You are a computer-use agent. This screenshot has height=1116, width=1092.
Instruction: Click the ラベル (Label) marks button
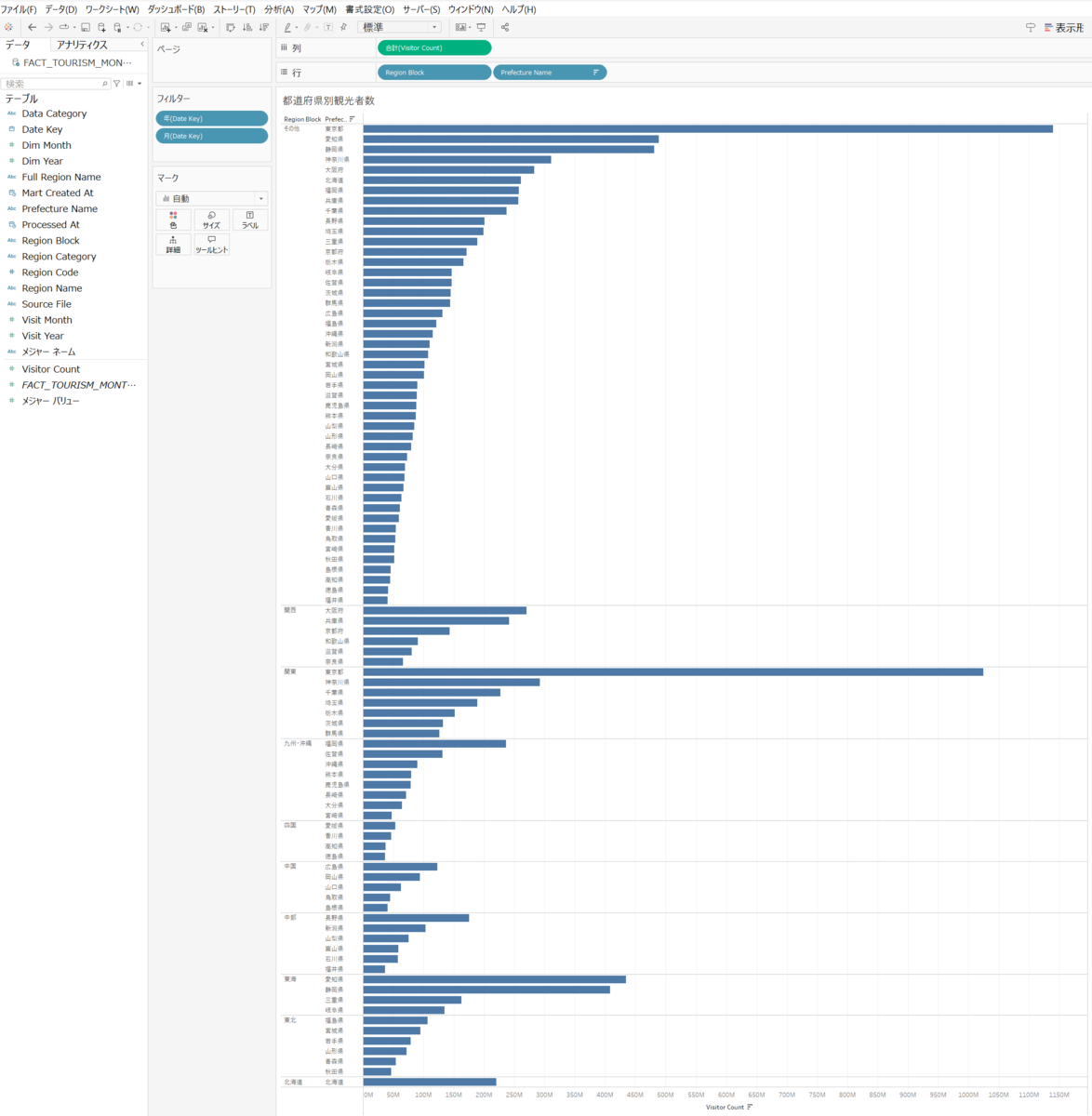point(250,219)
